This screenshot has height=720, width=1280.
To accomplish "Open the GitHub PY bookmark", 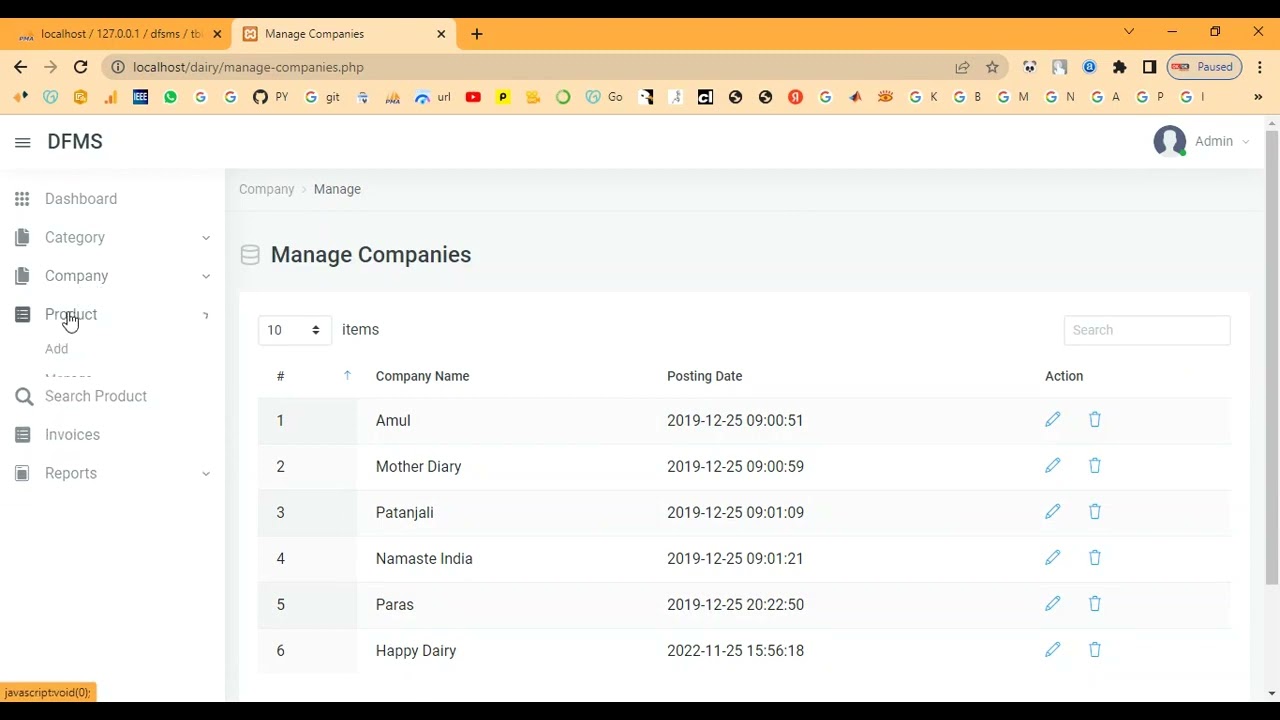I will click(x=270, y=97).
